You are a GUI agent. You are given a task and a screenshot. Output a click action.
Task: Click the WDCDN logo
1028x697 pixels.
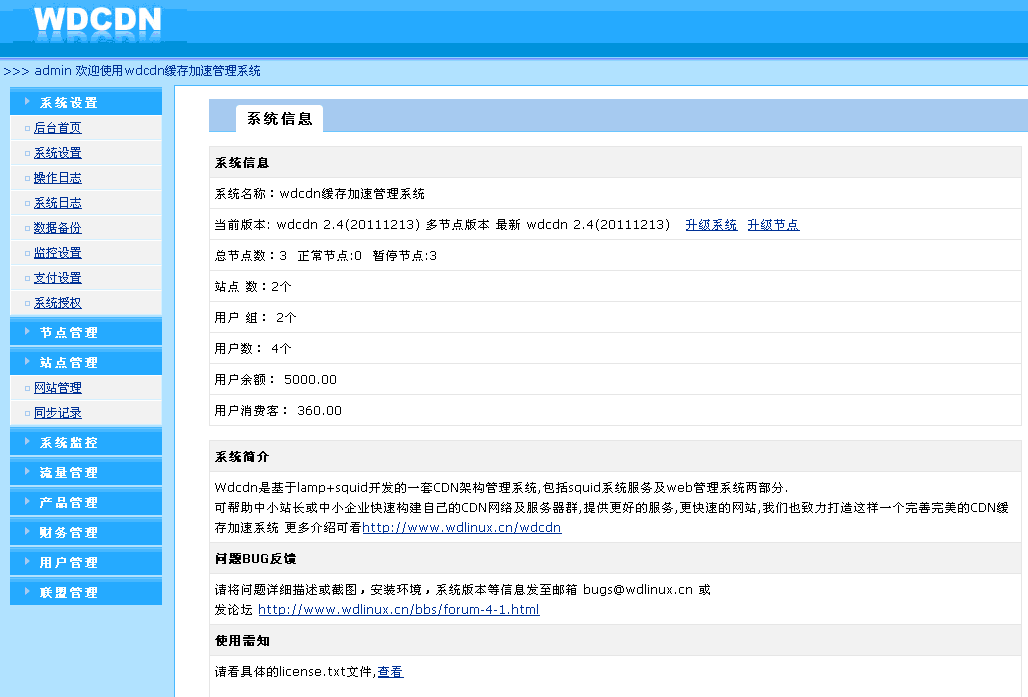(96, 22)
